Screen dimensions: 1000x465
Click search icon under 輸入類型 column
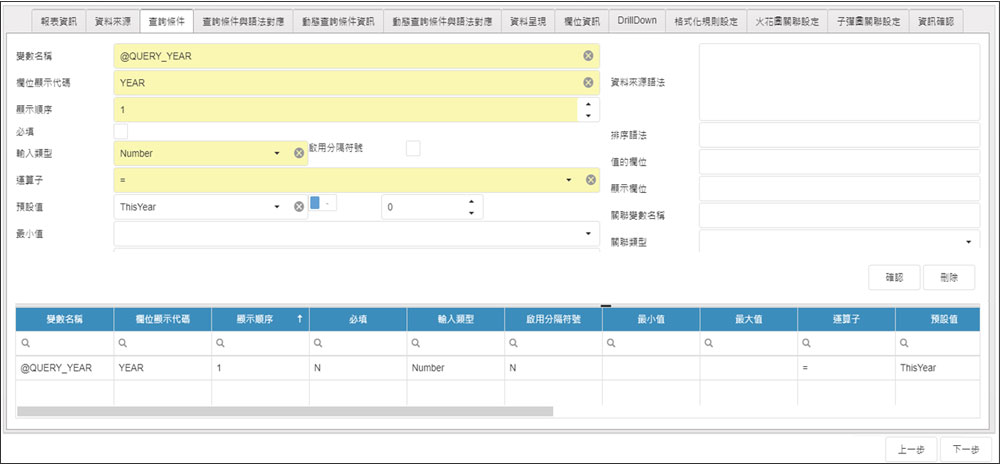click(x=416, y=344)
